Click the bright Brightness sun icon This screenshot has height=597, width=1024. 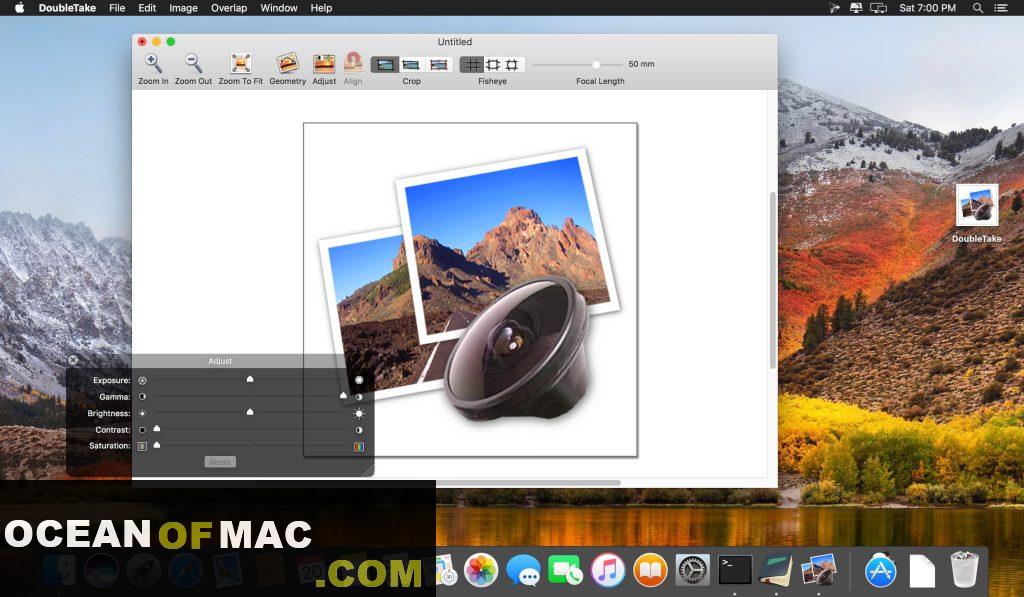(359, 413)
